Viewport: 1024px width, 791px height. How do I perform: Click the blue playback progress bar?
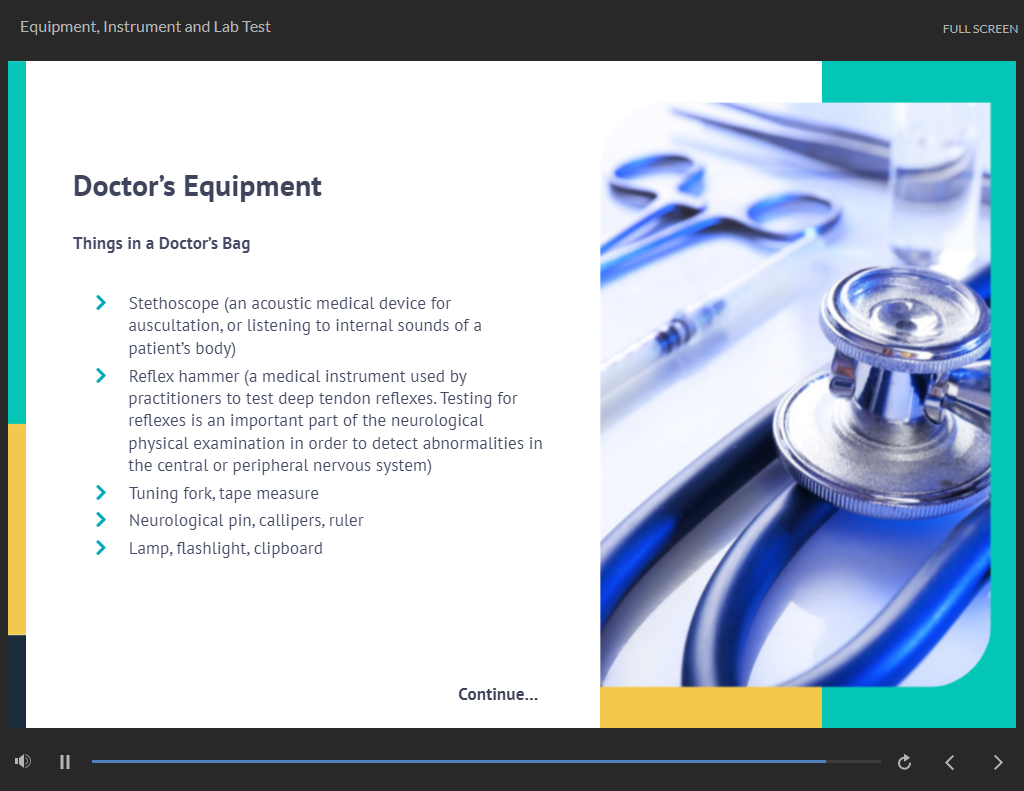coord(458,762)
